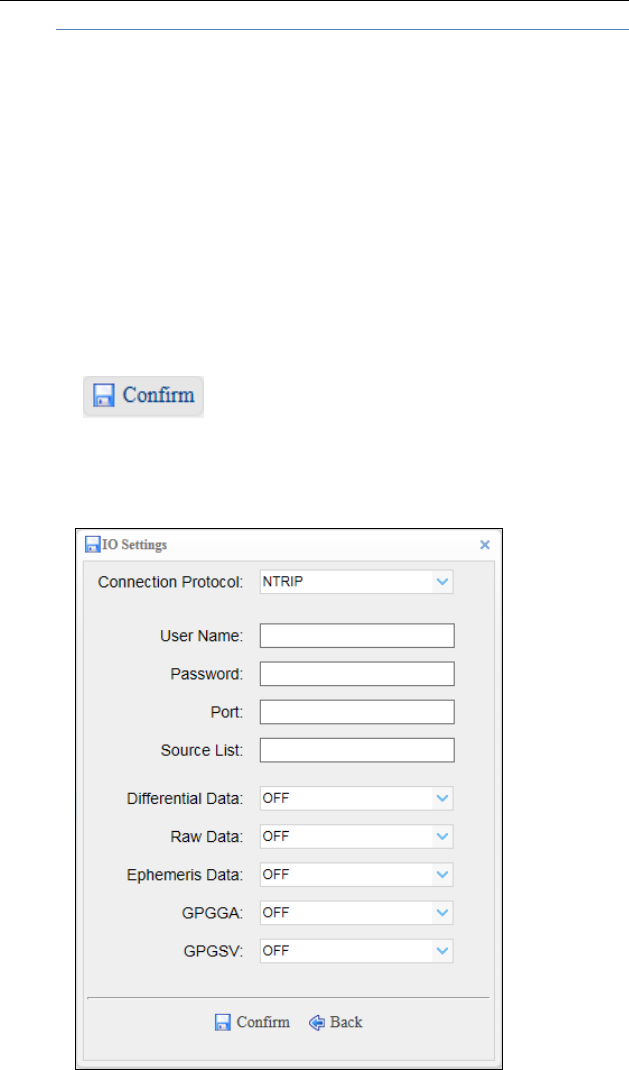Click the Port input field
Image resolution: width=629 pixels, height=1070 pixels.
(357, 712)
